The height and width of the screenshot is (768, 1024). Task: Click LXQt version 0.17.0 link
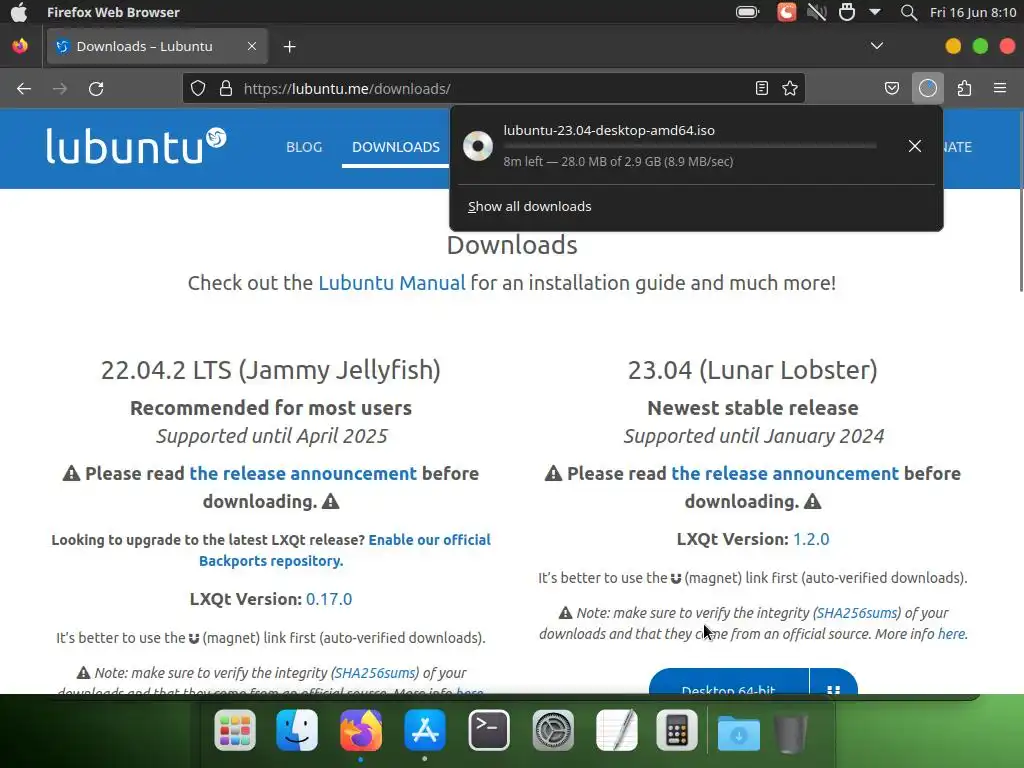[329, 599]
